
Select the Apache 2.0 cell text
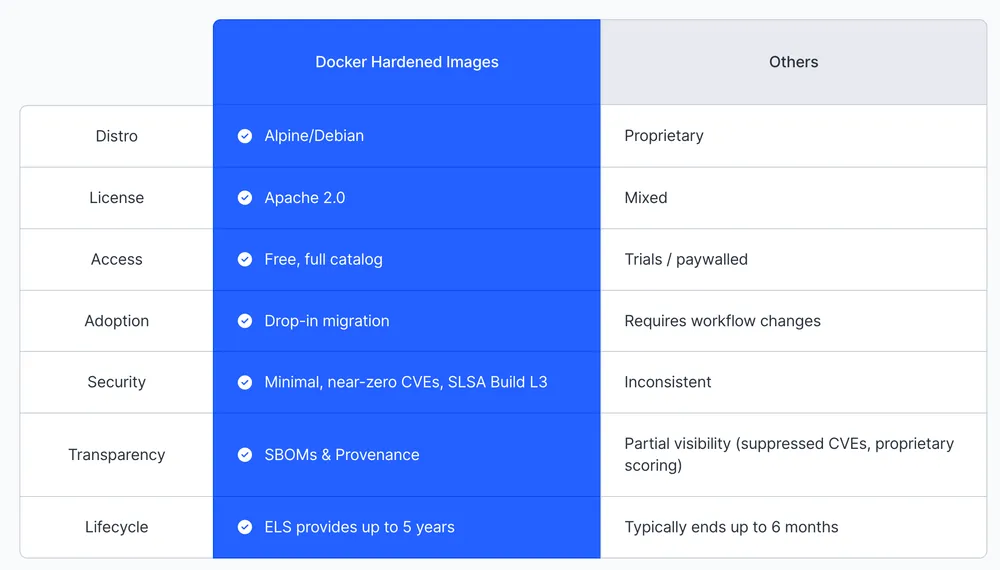(305, 198)
